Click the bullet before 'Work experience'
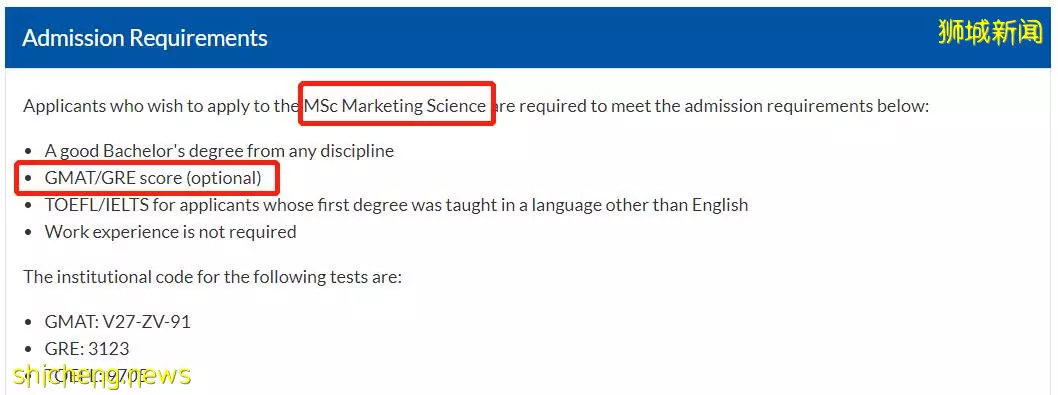The image size is (1058, 395). [x=28, y=233]
